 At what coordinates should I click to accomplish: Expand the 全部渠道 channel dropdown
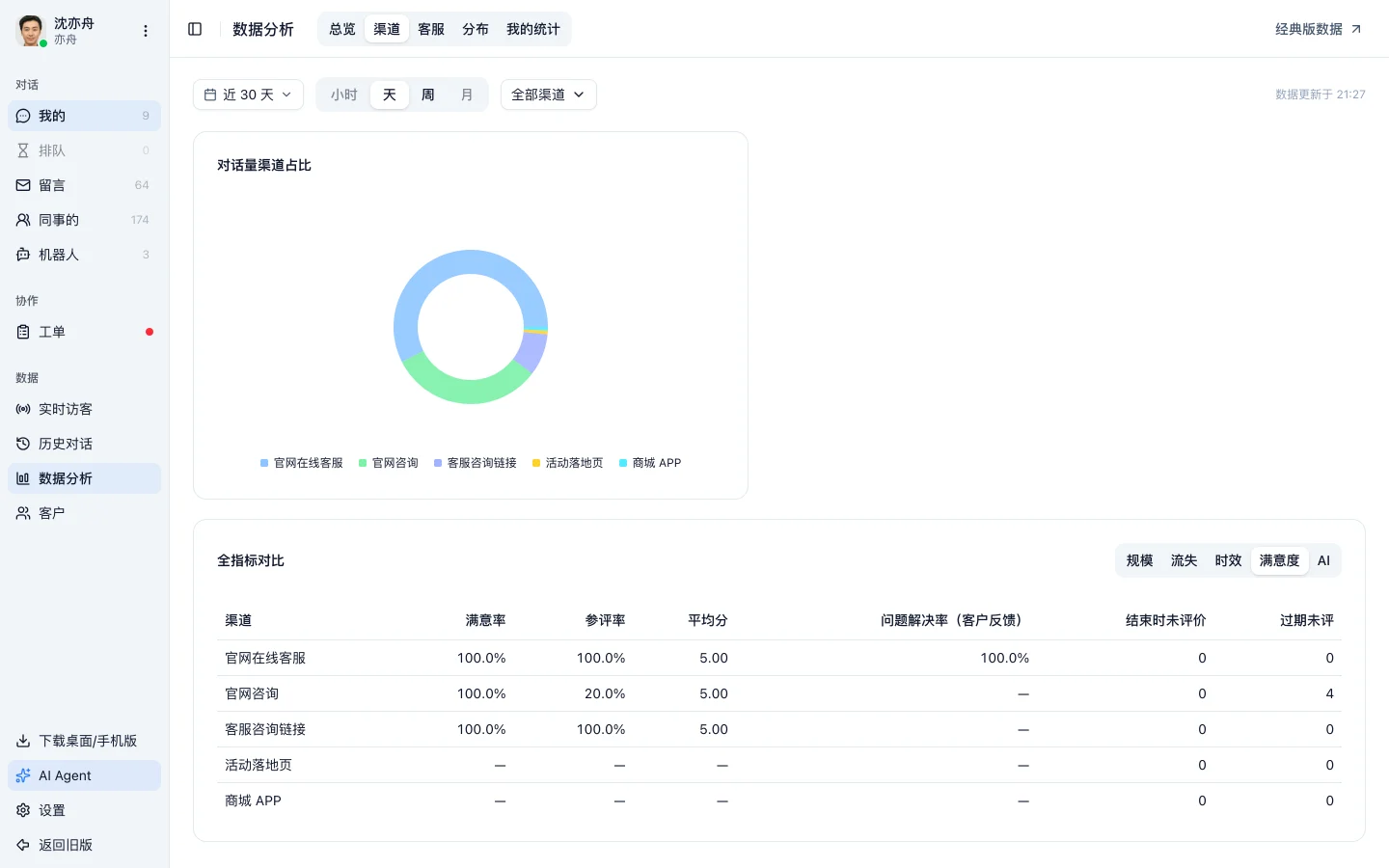pos(548,95)
